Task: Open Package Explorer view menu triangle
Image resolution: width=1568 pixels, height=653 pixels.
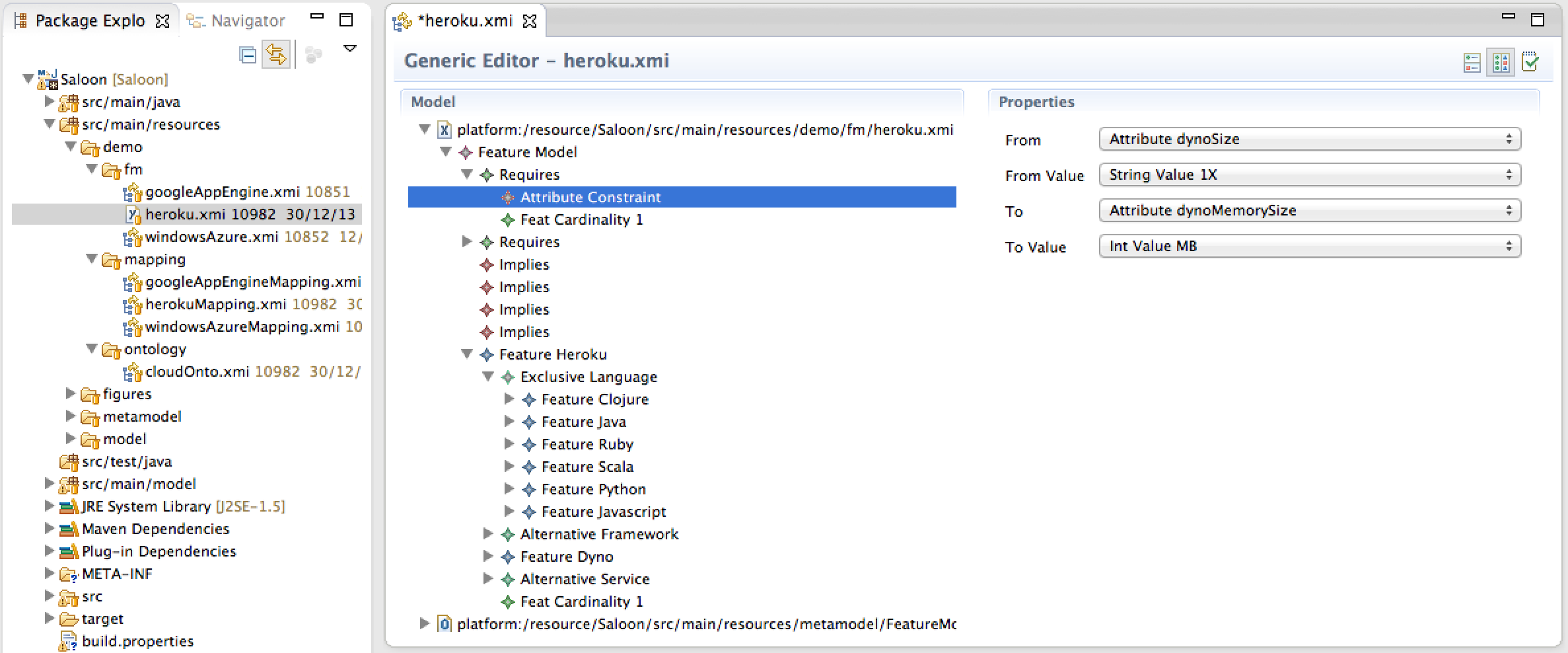Action: coord(350,48)
